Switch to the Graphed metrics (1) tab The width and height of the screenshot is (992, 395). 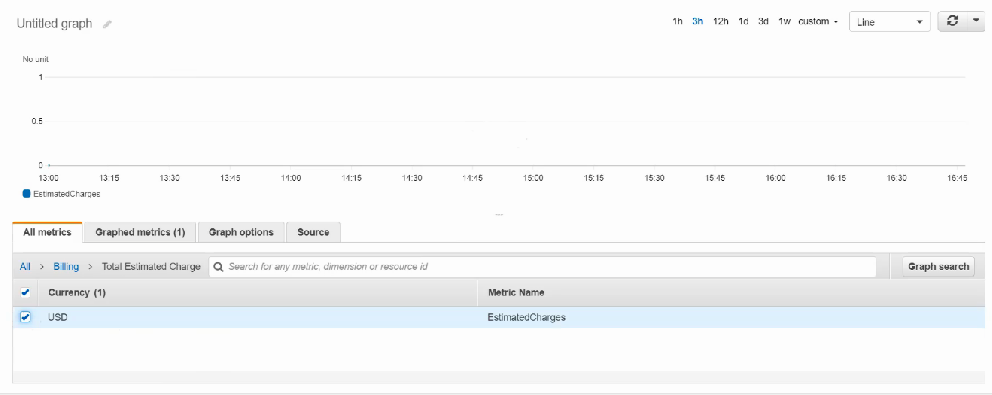tap(140, 232)
